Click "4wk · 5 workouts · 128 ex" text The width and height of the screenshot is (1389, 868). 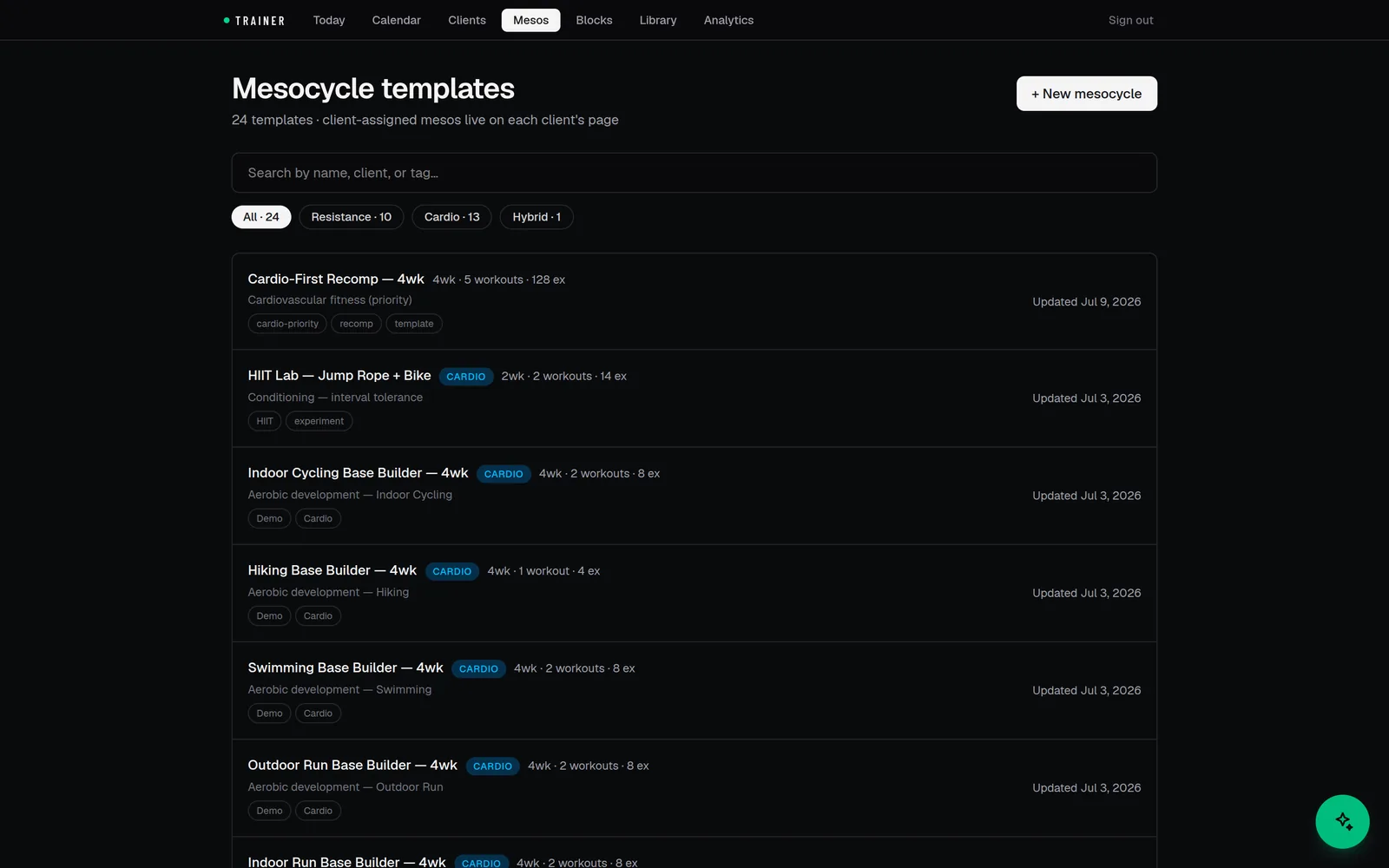tap(498, 279)
